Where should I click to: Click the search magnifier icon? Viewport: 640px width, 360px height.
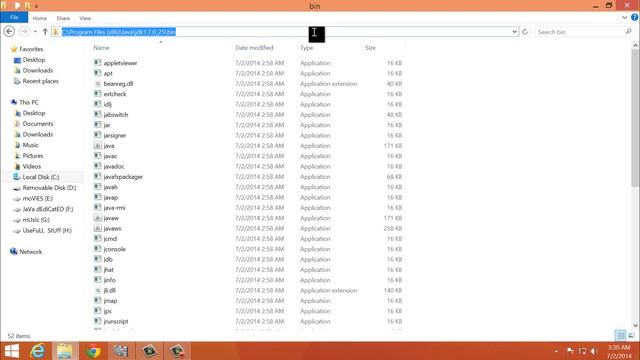click(628, 31)
